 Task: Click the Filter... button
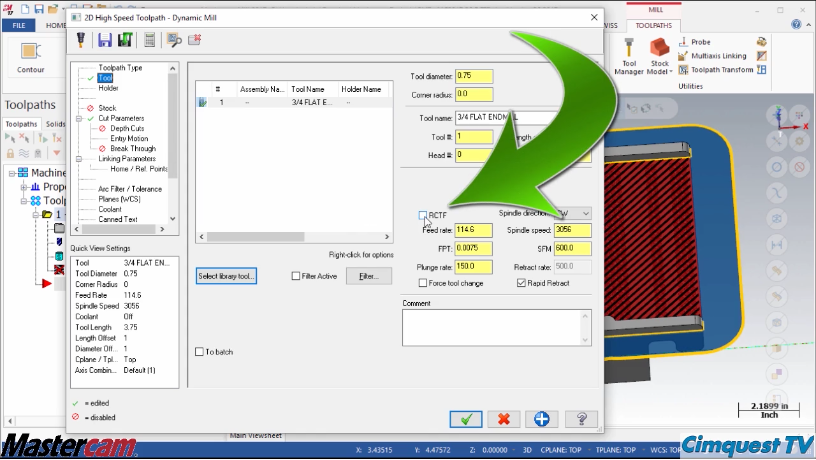[368, 276]
